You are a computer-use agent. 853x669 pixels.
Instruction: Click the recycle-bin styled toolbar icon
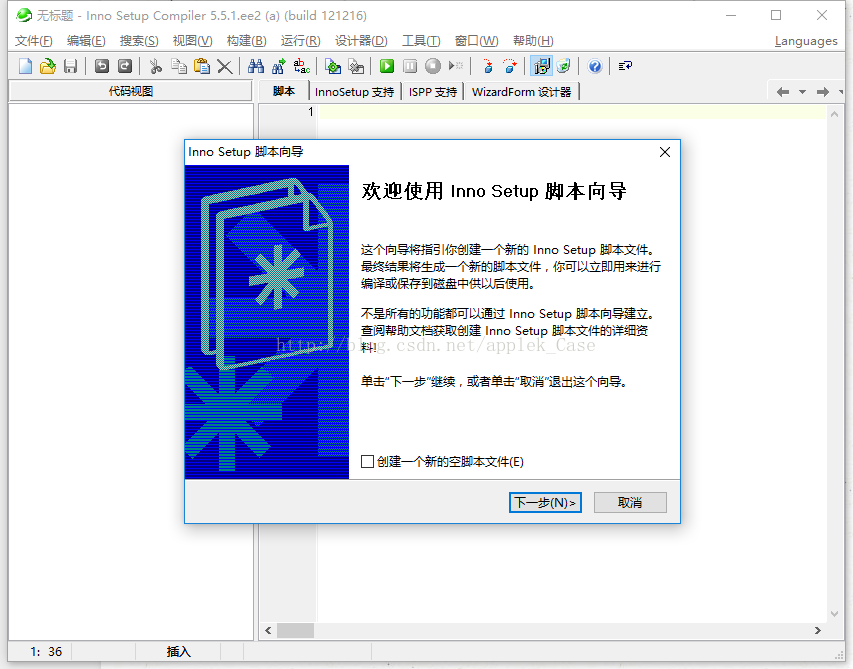tap(564, 66)
